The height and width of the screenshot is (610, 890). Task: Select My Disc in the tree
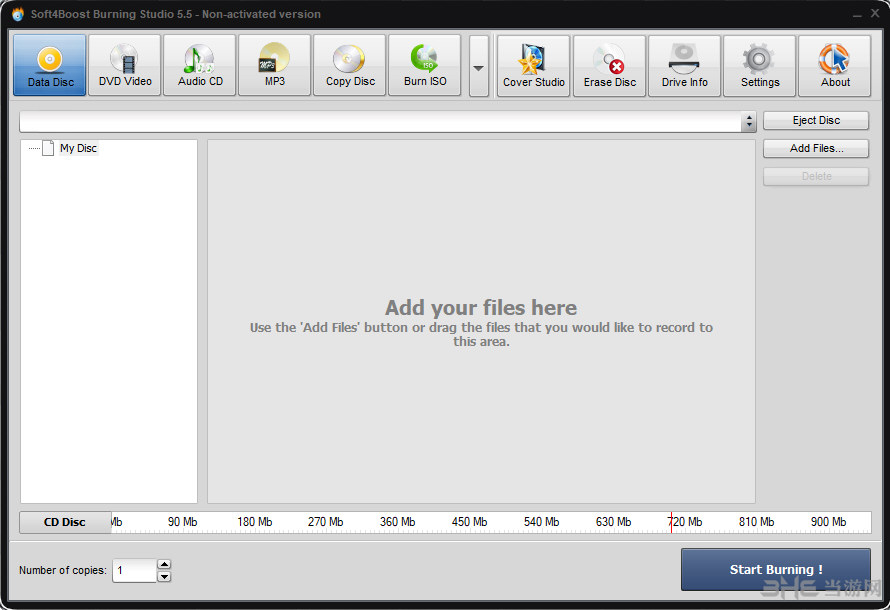click(78, 148)
